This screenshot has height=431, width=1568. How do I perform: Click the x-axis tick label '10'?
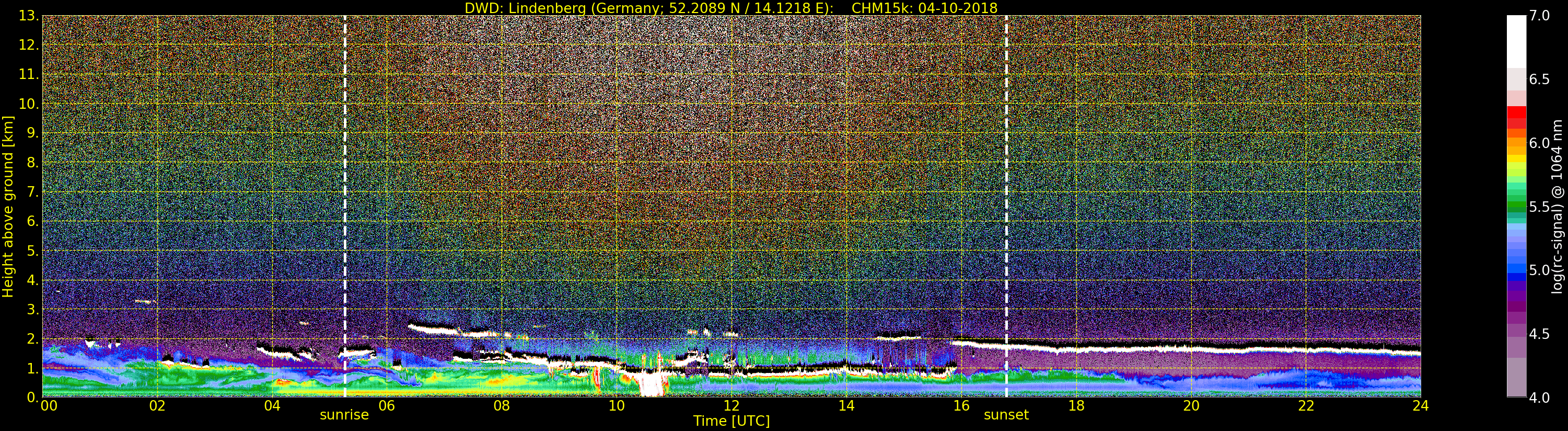[617, 406]
